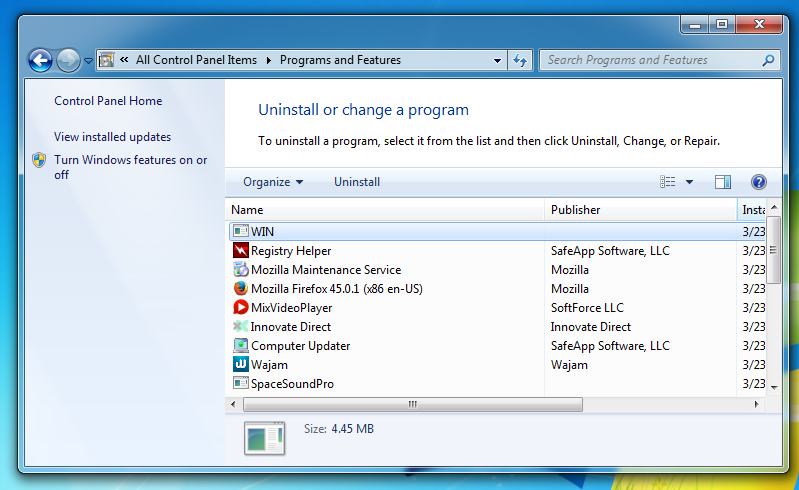Click Programs and Features breadcrumb
Viewport: 799px width, 490px height.
click(x=340, y=60)
